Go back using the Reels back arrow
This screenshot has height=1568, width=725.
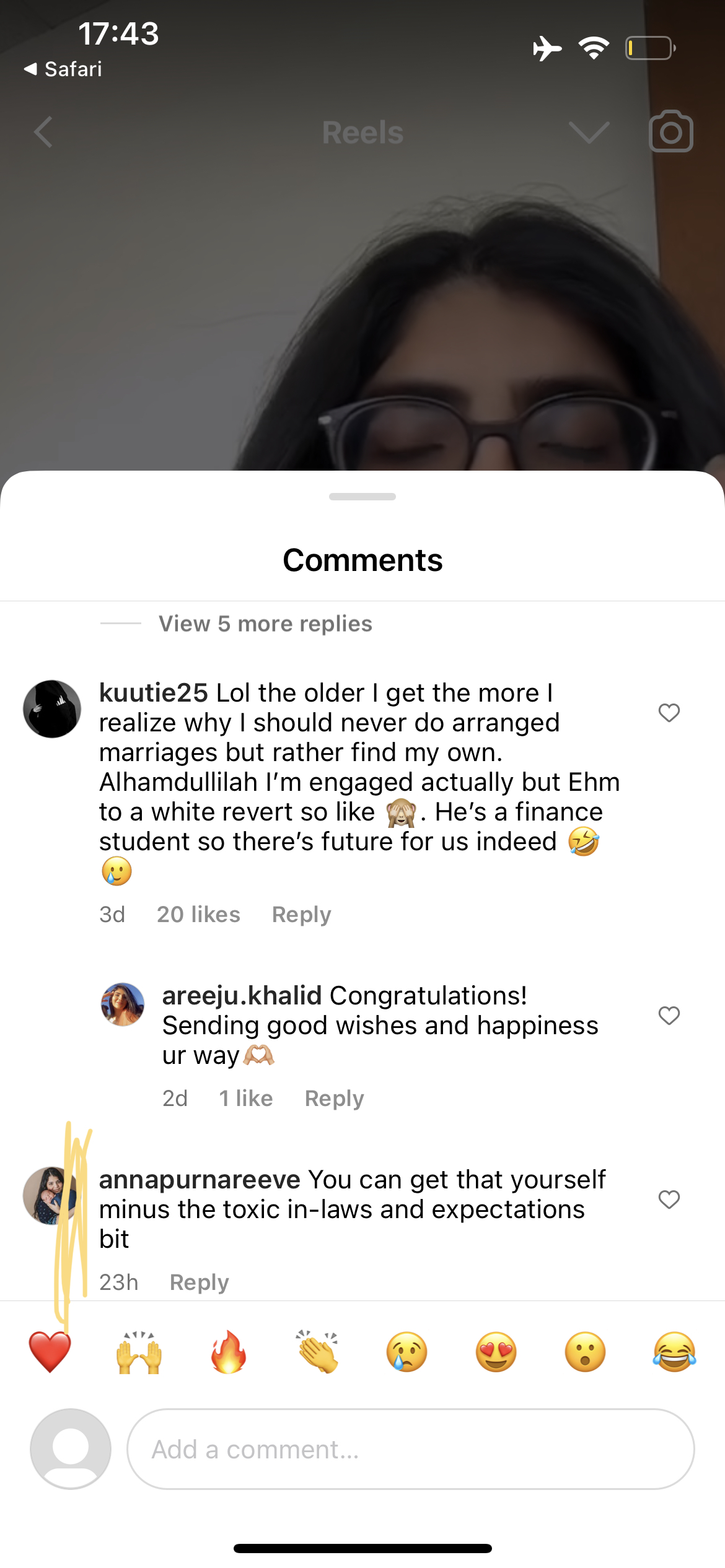click(43, 132)
